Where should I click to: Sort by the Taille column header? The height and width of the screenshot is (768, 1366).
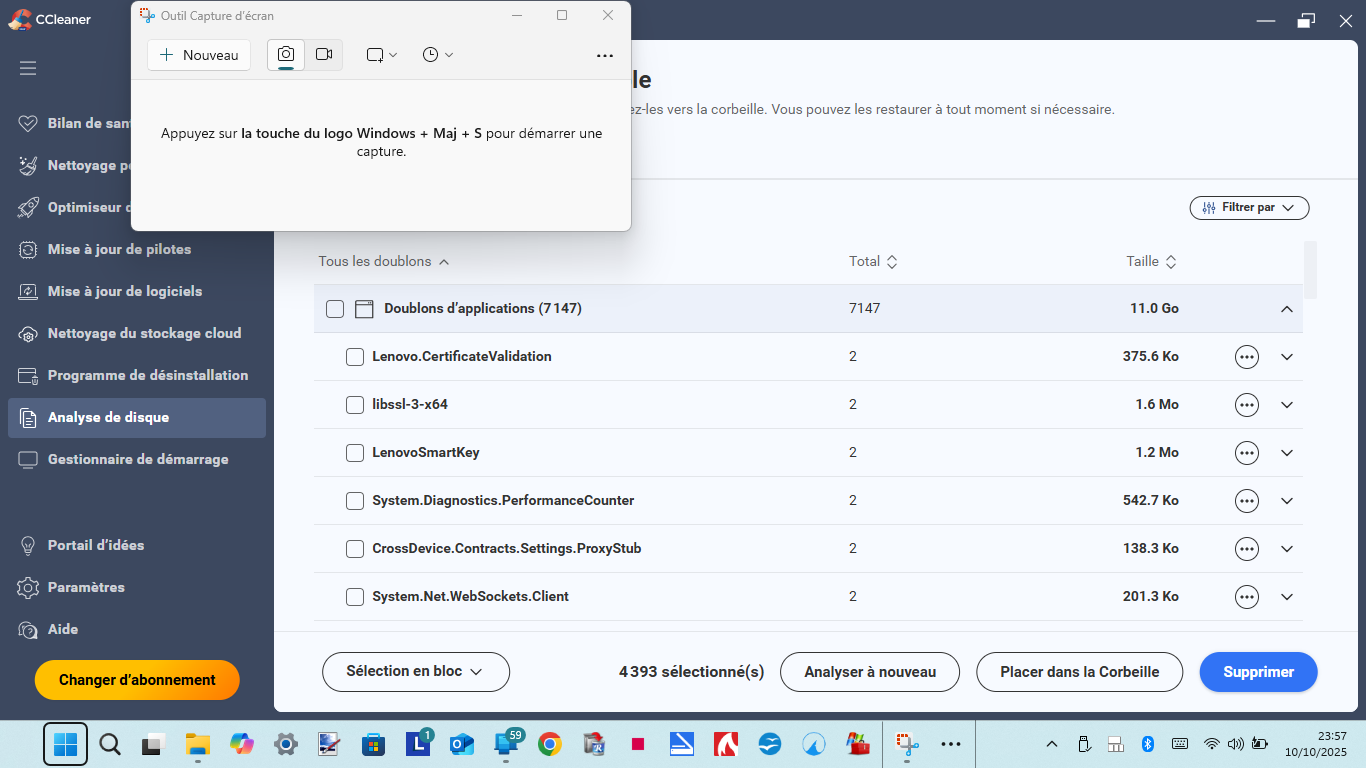(x=1151, y=261)
